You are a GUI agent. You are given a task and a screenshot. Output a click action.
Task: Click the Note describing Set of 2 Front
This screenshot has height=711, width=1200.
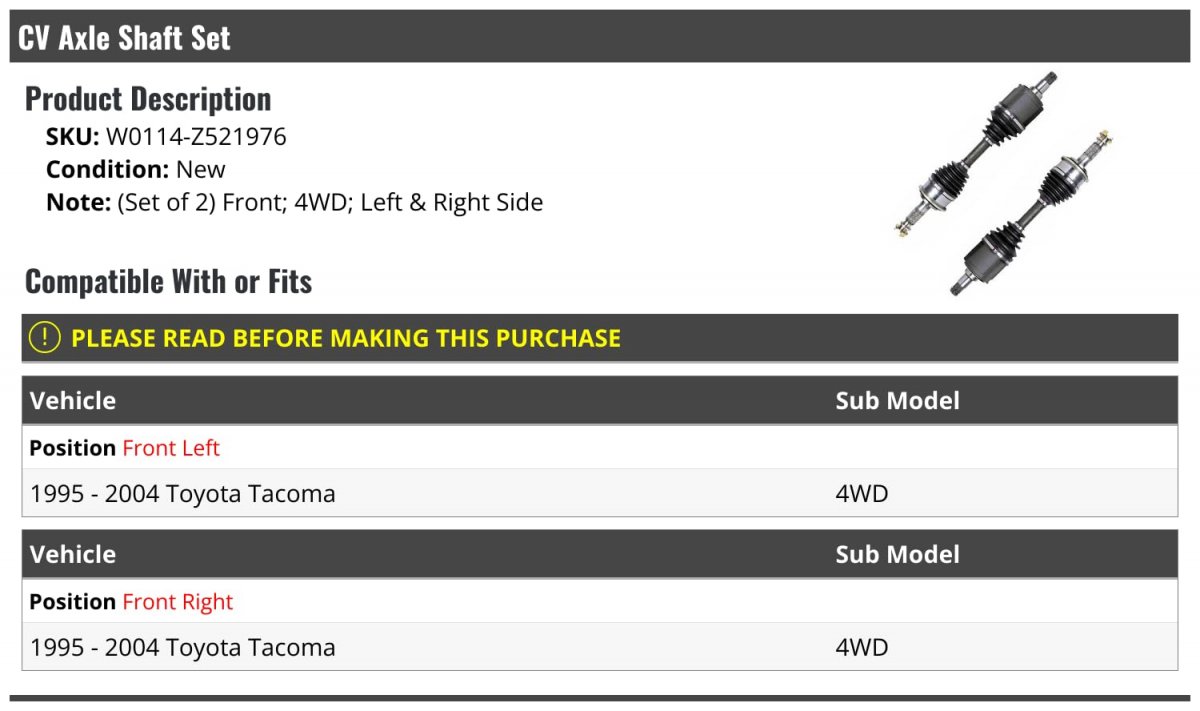point(295,202)
